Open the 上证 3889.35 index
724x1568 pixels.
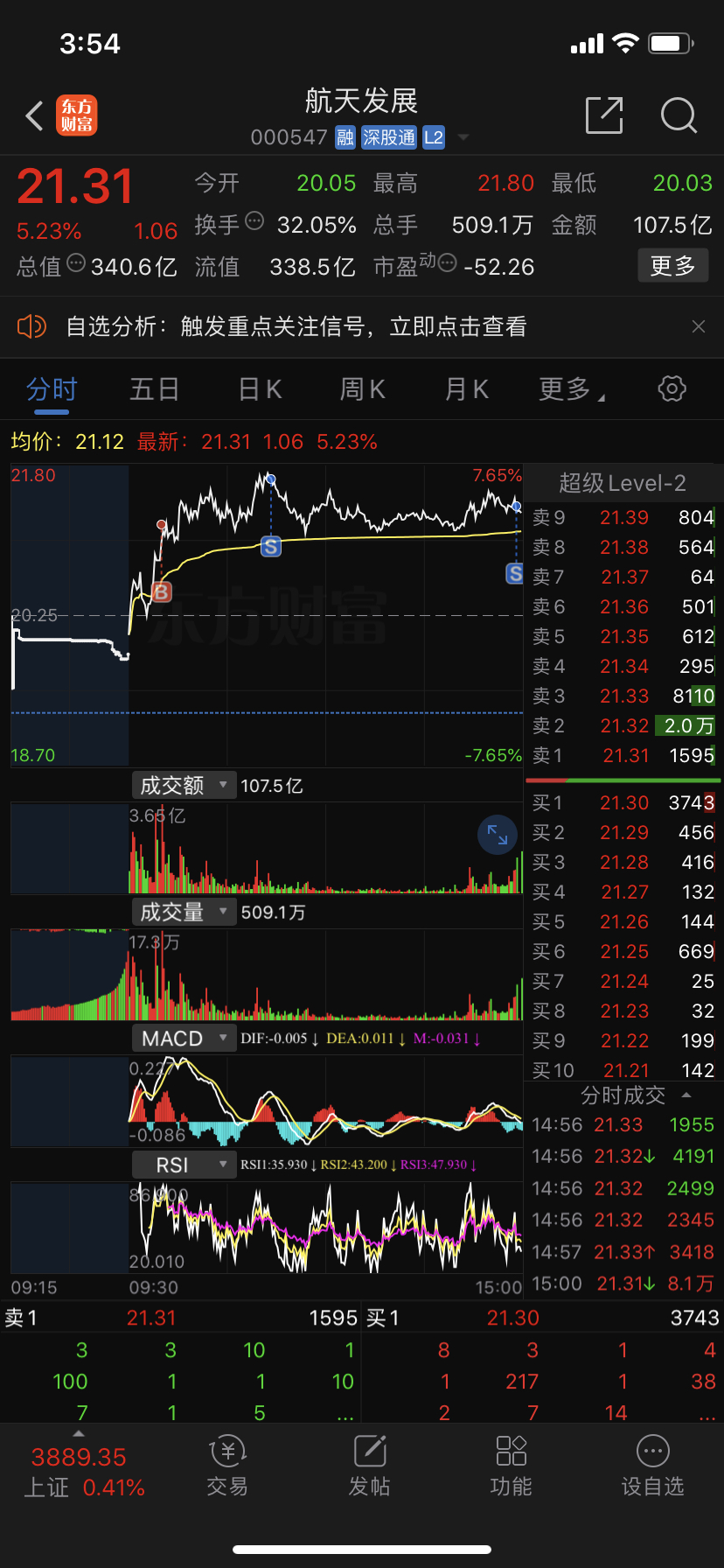click(x=84, y=1472)
